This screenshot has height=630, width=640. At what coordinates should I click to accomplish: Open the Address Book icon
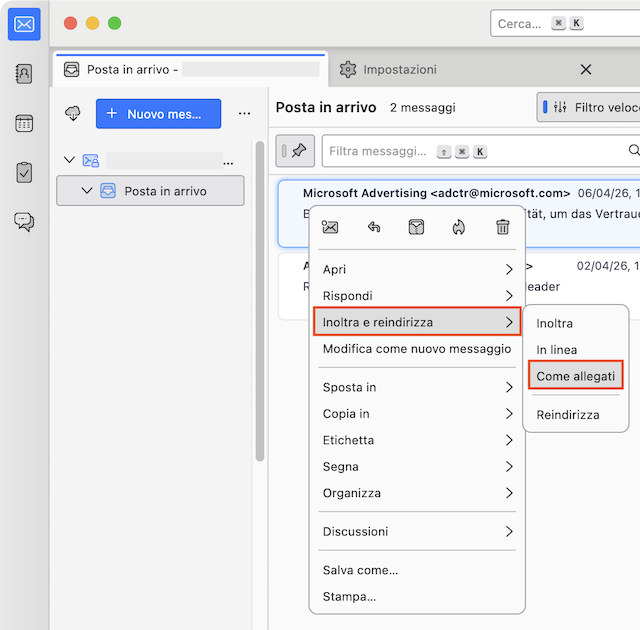[24, 74]
